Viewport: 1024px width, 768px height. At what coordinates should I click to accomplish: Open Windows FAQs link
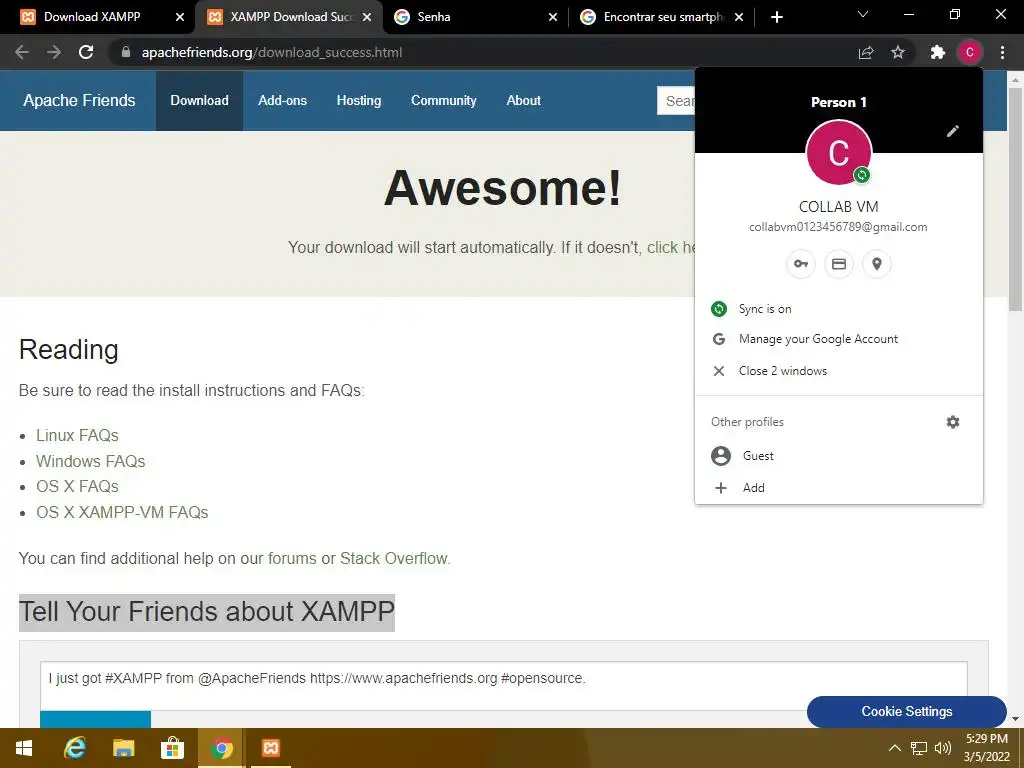pyautogui.click(x=90, y=461)
